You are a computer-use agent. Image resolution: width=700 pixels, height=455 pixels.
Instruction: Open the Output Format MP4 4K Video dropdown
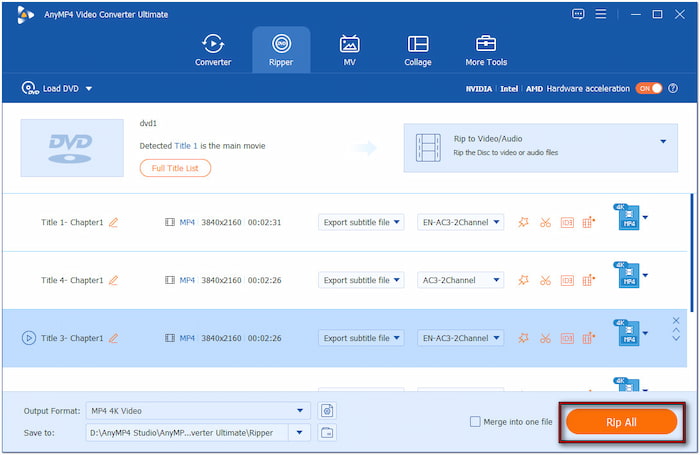pos(198,411)
